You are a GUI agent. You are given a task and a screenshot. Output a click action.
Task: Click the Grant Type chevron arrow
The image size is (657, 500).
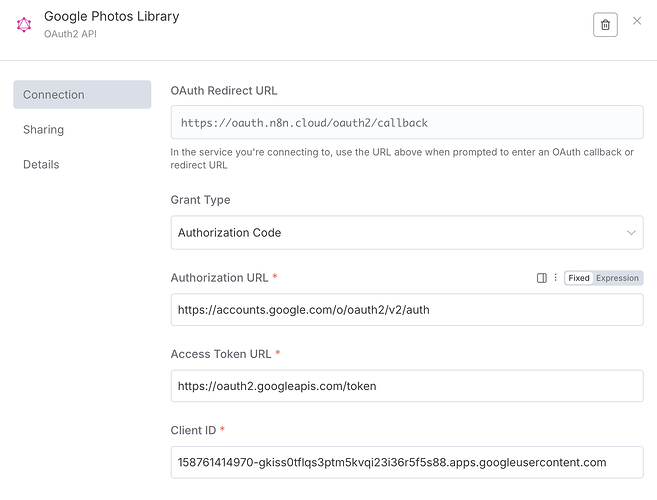point(631,233)
